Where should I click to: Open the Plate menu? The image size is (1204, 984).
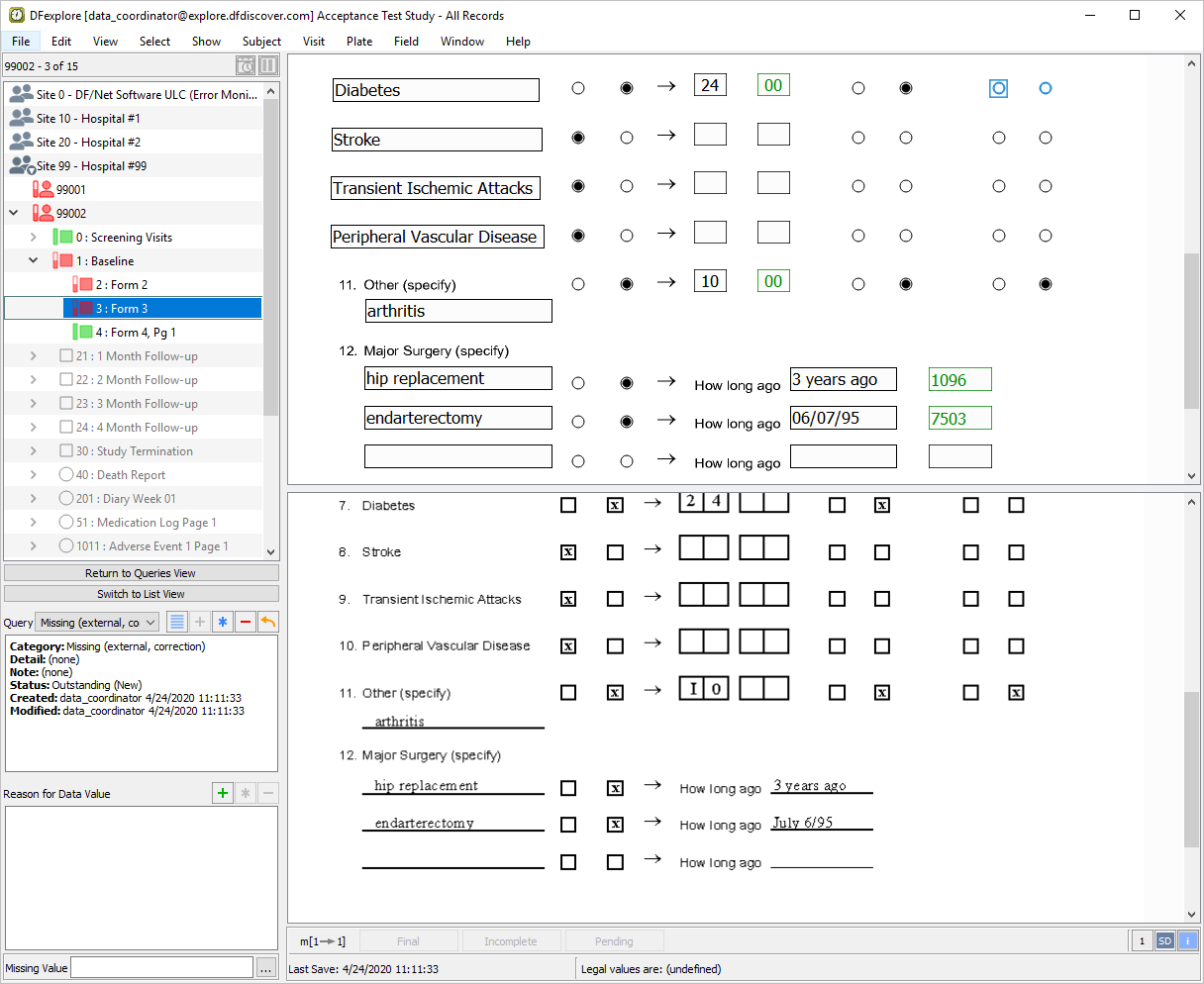(359, 42)
